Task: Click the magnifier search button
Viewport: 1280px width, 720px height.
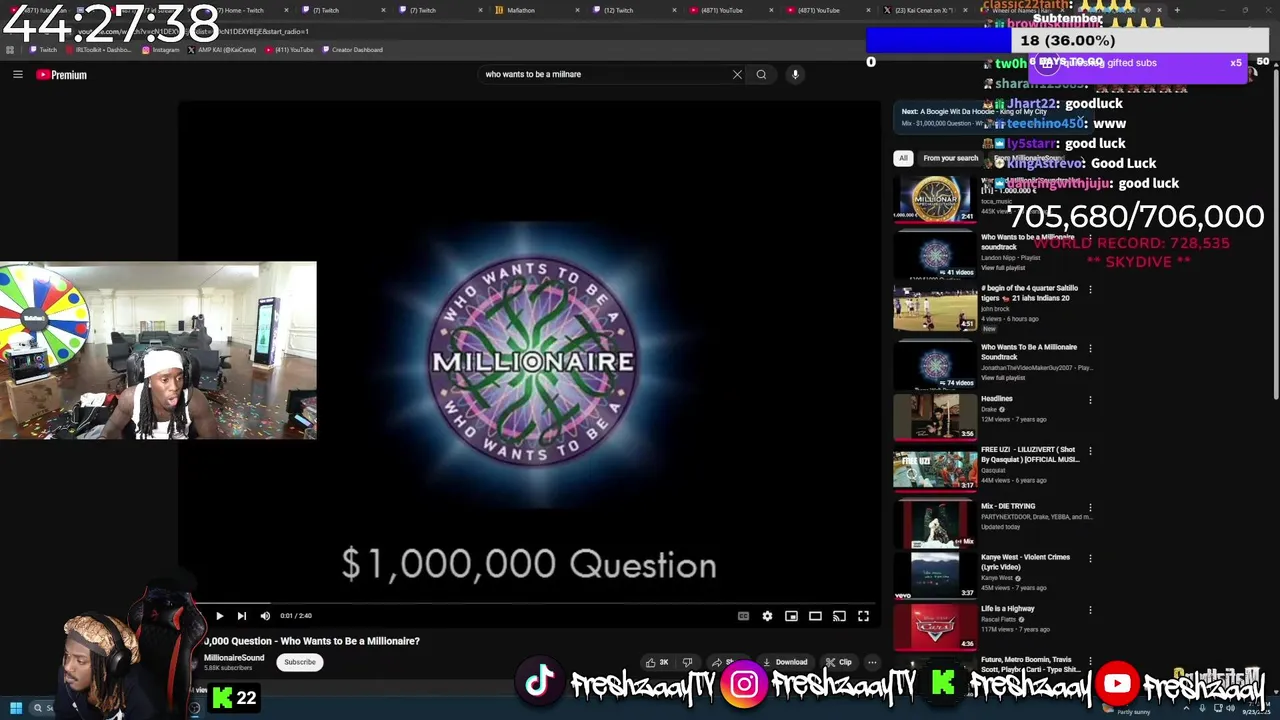Action: tap(761, 74)
